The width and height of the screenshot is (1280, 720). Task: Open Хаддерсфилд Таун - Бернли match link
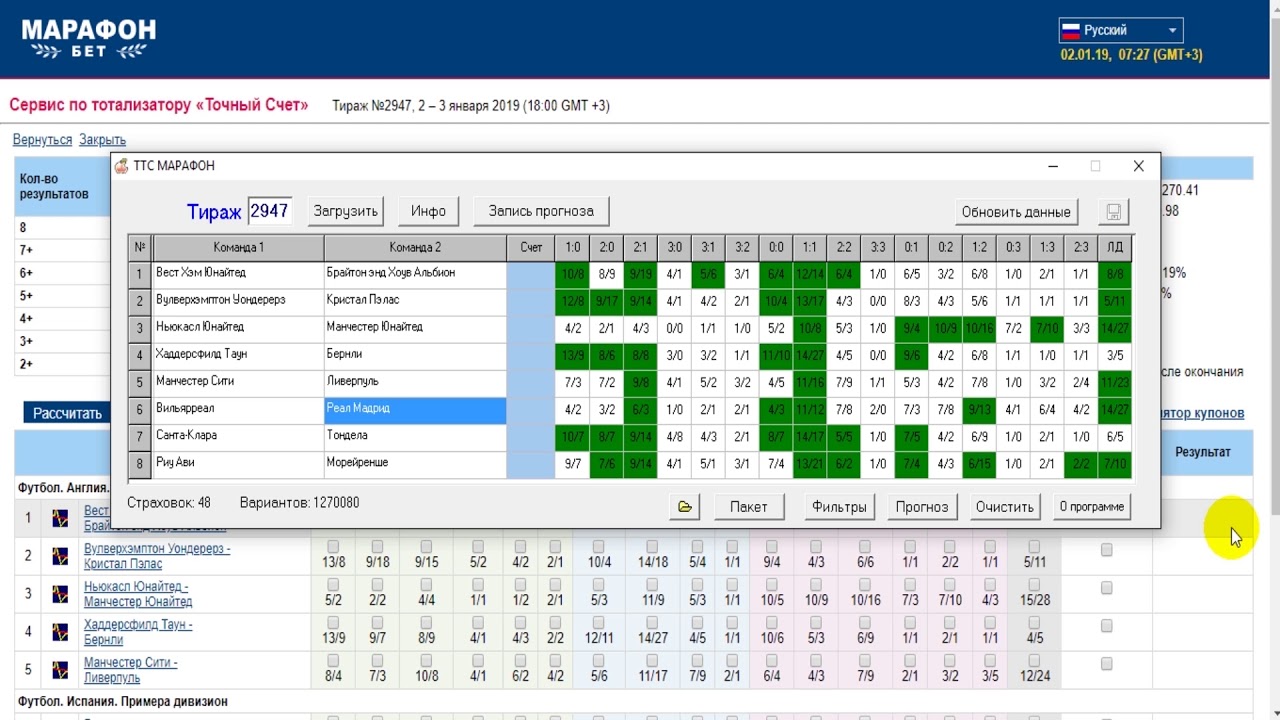tap(138, 632)
